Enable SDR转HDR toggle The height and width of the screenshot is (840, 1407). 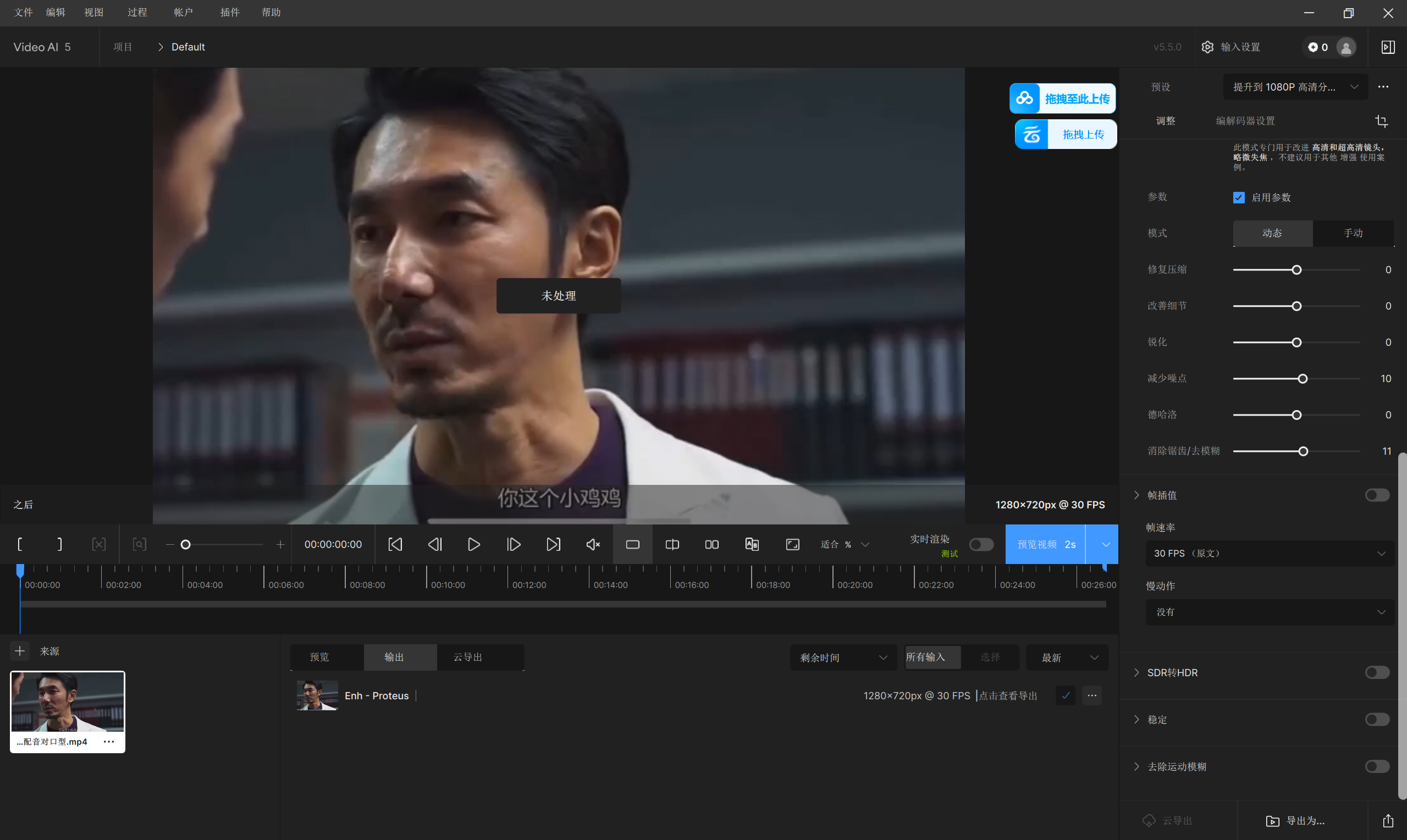tap(1377, 672)
